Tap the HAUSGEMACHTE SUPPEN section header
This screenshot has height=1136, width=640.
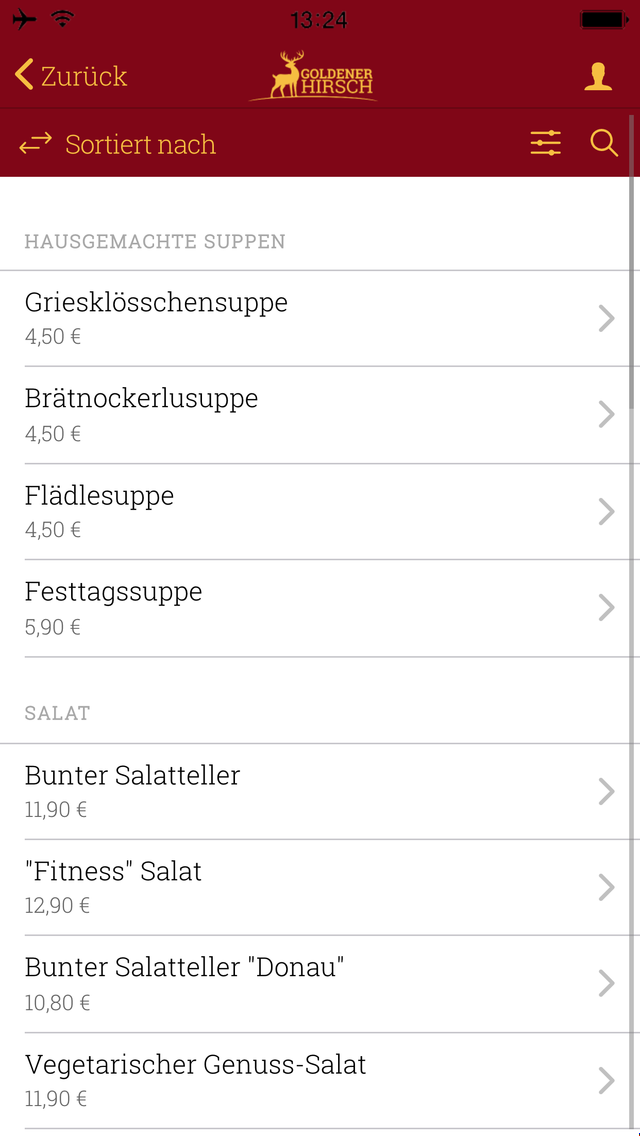[154, 241]
